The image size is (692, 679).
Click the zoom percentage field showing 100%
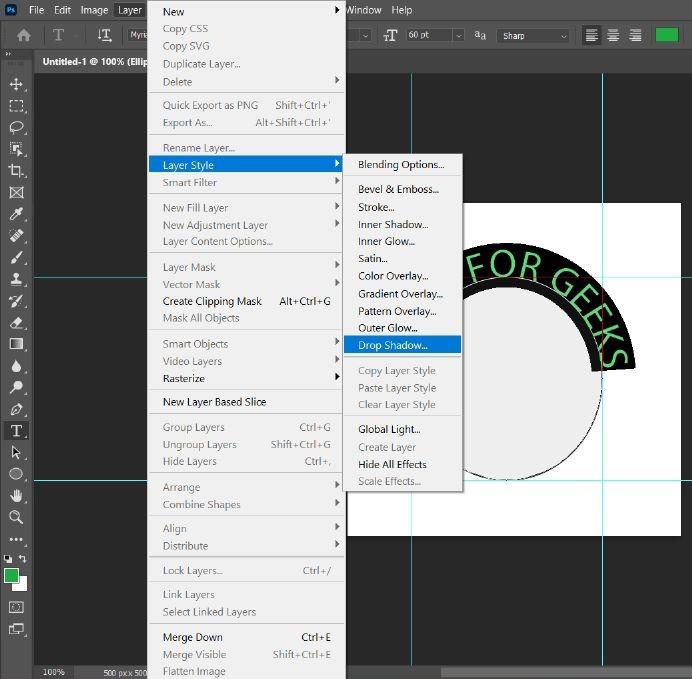[x=54, y=672]
